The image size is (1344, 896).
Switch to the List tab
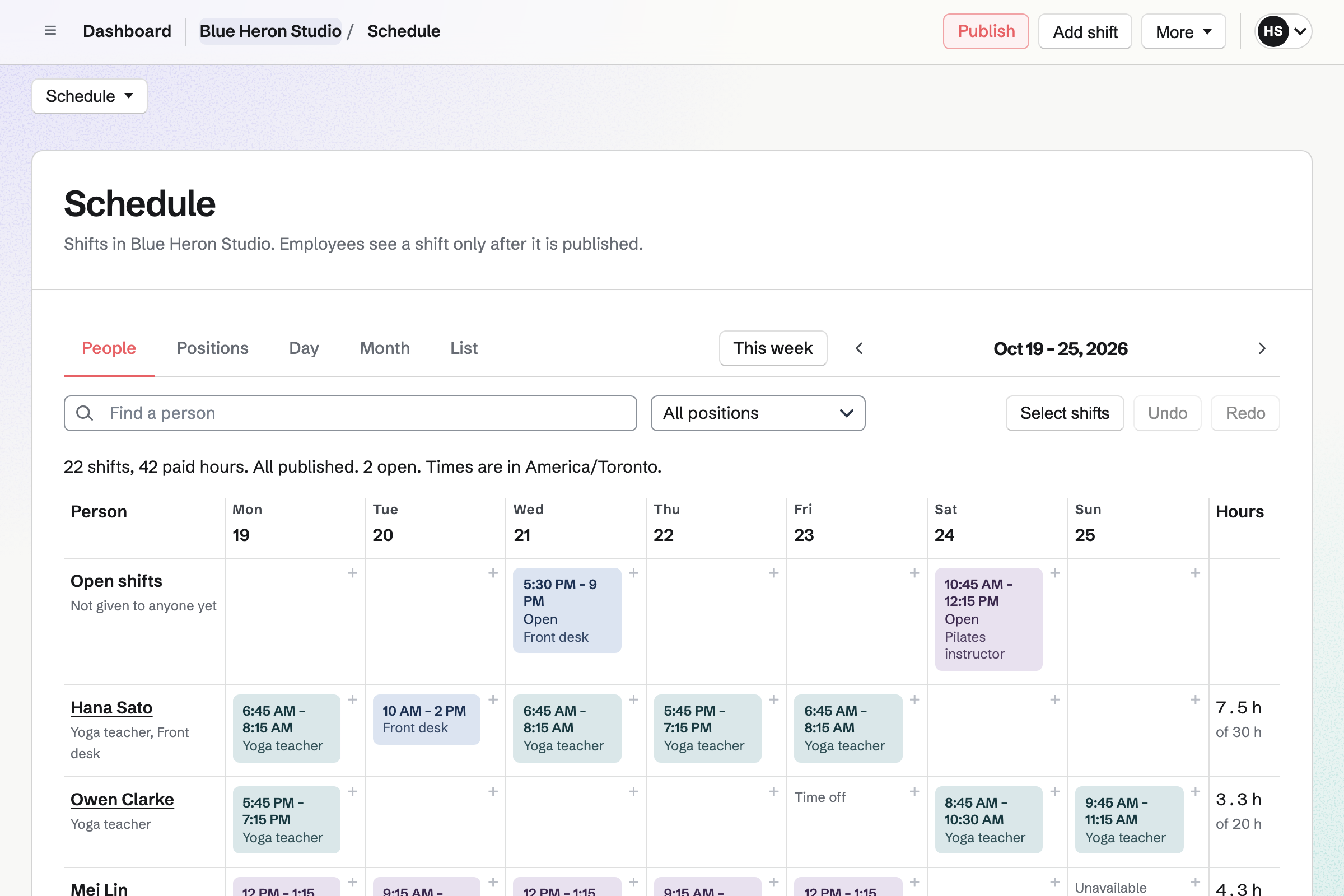click(464, 348)
